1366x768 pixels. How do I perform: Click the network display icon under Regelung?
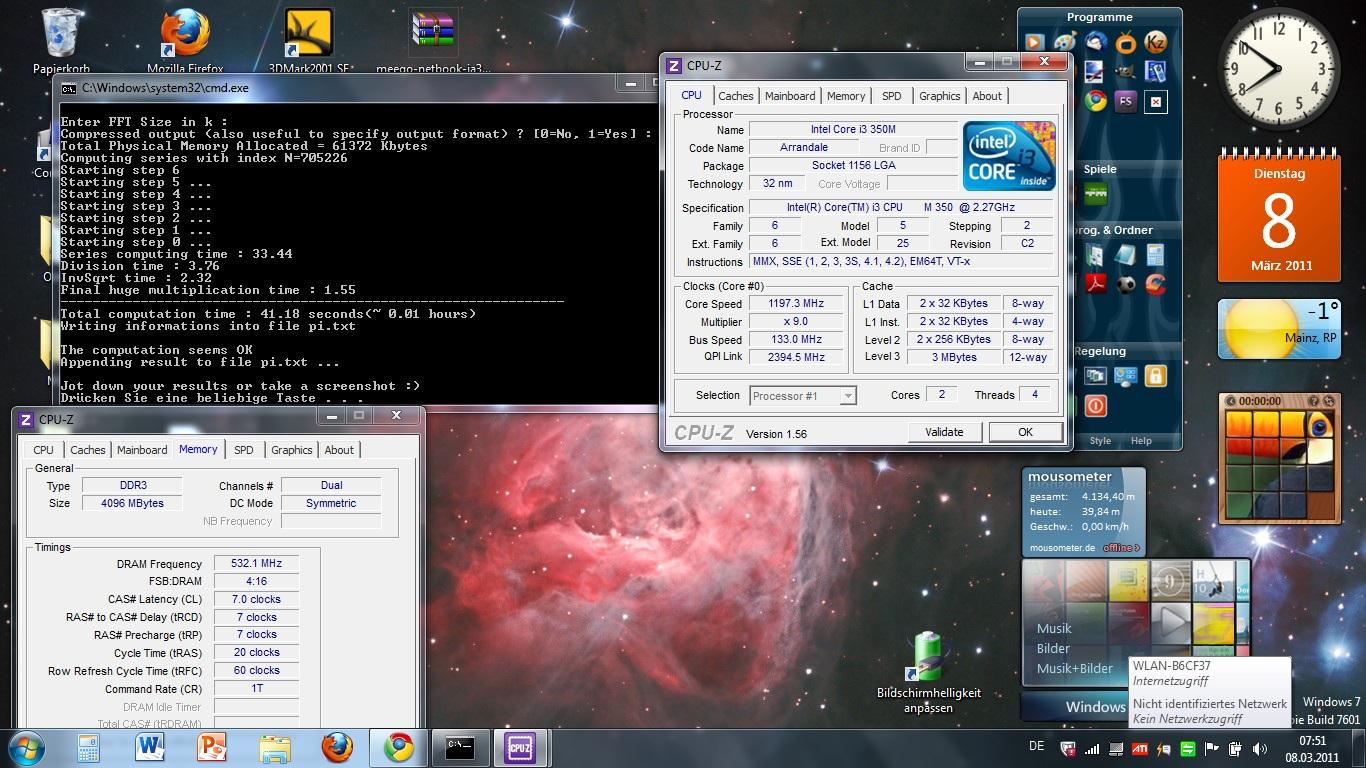point(1125,376)
